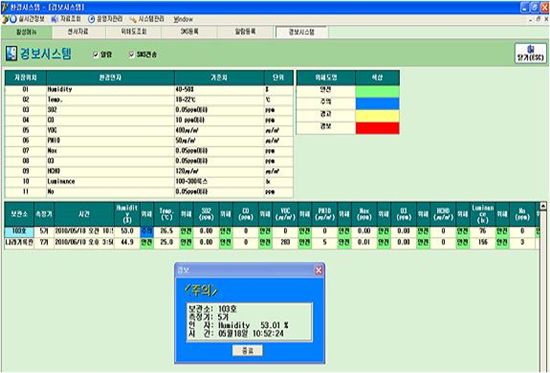Click the 경보시스템 header icon
Image resolution: width=550 pixels, height=373 pixels.
(x=11, y=54)
